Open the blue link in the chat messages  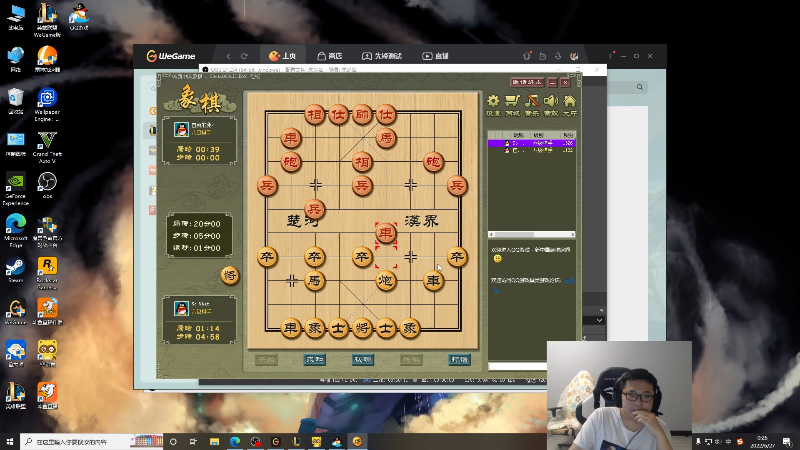569,280
